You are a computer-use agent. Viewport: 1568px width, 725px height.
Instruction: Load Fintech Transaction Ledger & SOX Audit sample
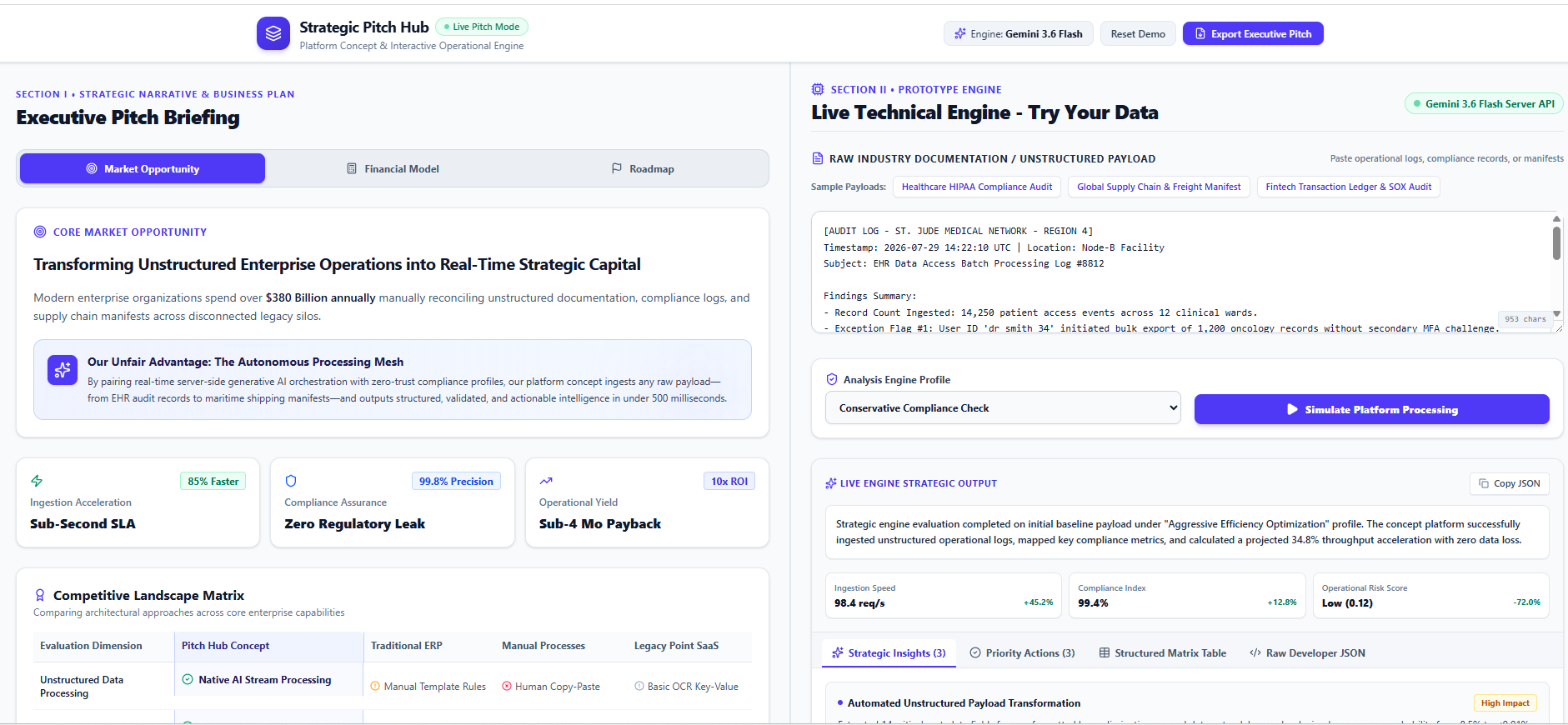pyautogui.click(x=1348, y=187)
